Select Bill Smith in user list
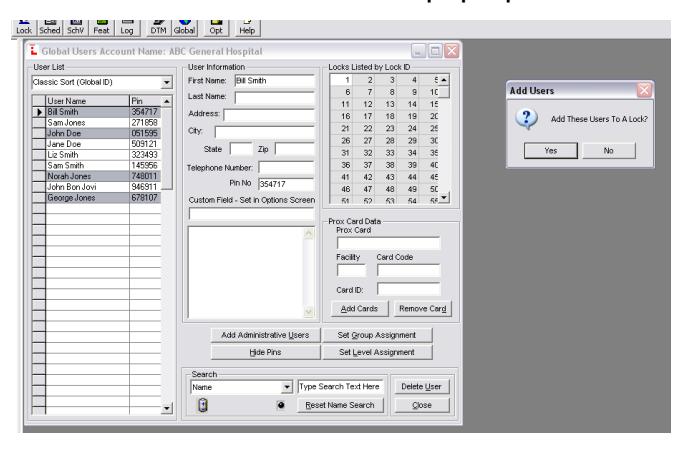The height and width of the screenshot is (451, 685). pos(96,112)
